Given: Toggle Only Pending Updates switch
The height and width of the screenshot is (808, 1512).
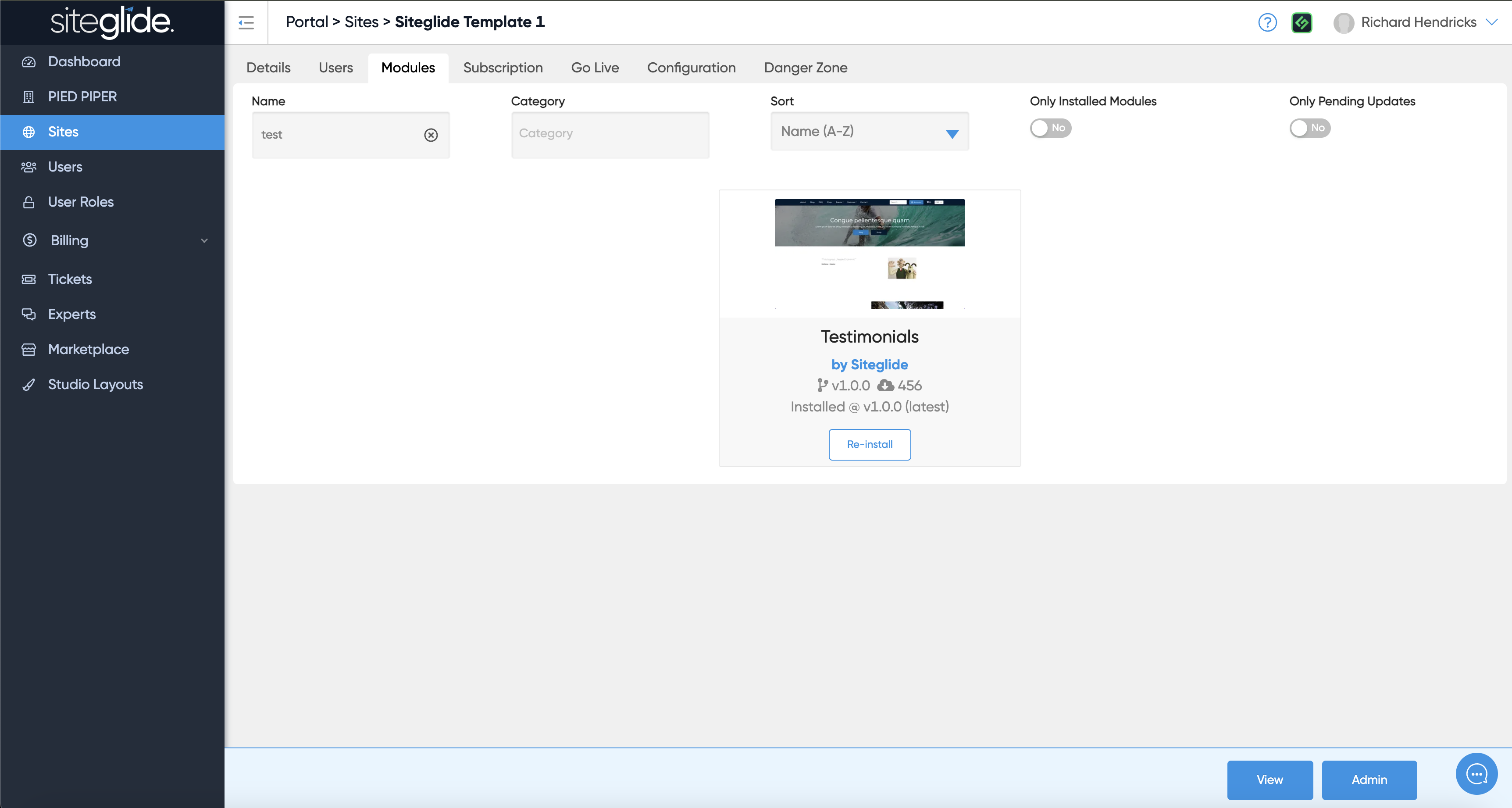Looking at the screenshot, I should pyautogui.click(x=1309, y=128).
